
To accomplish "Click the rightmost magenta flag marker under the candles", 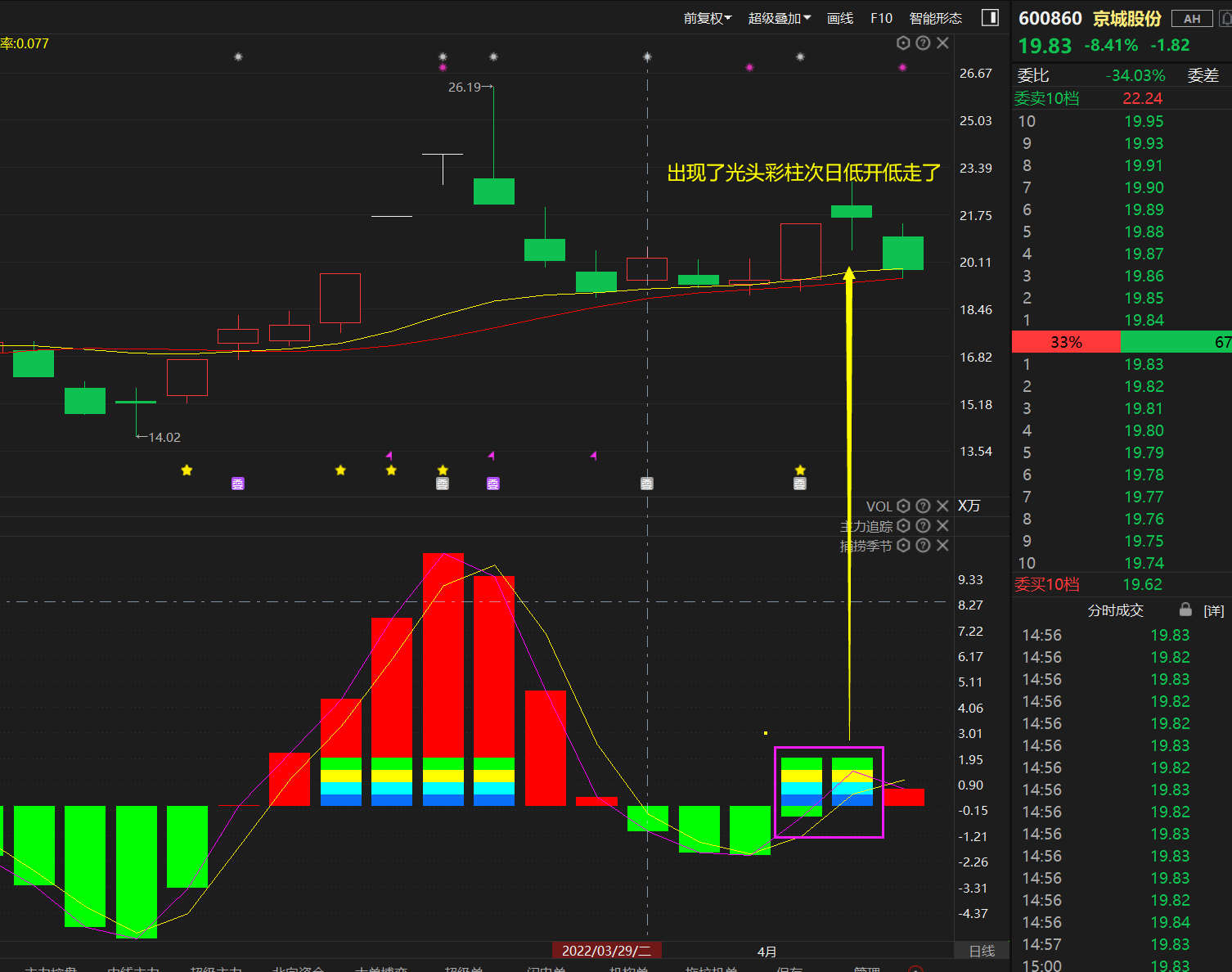I will [x=593, y=455].
